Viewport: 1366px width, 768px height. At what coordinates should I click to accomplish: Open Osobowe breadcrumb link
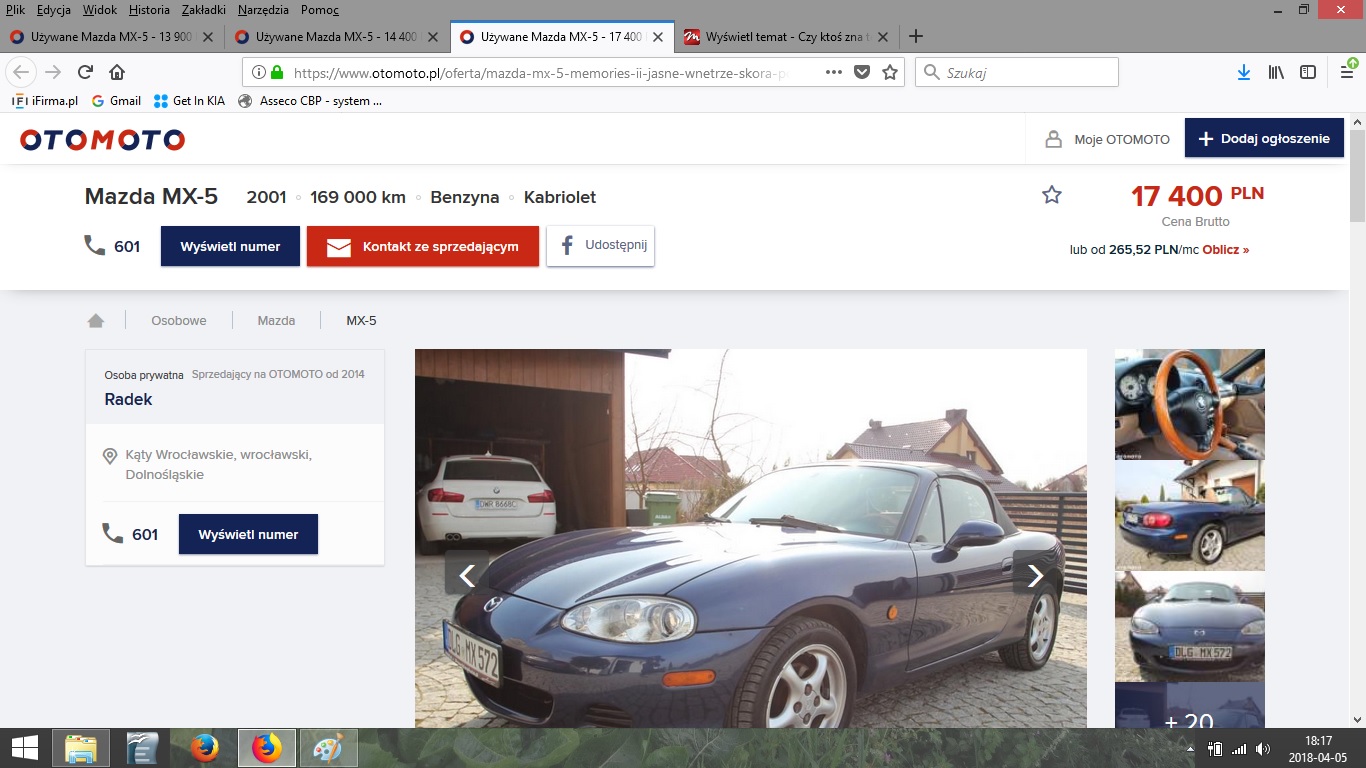[x=179, y=321]
